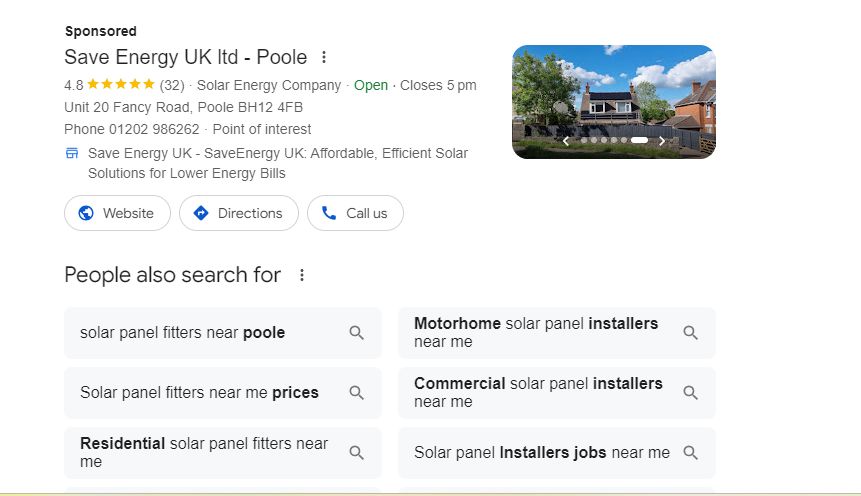Click the previous image arrow on photo
The image size is (861, 496).
(566, 141)
